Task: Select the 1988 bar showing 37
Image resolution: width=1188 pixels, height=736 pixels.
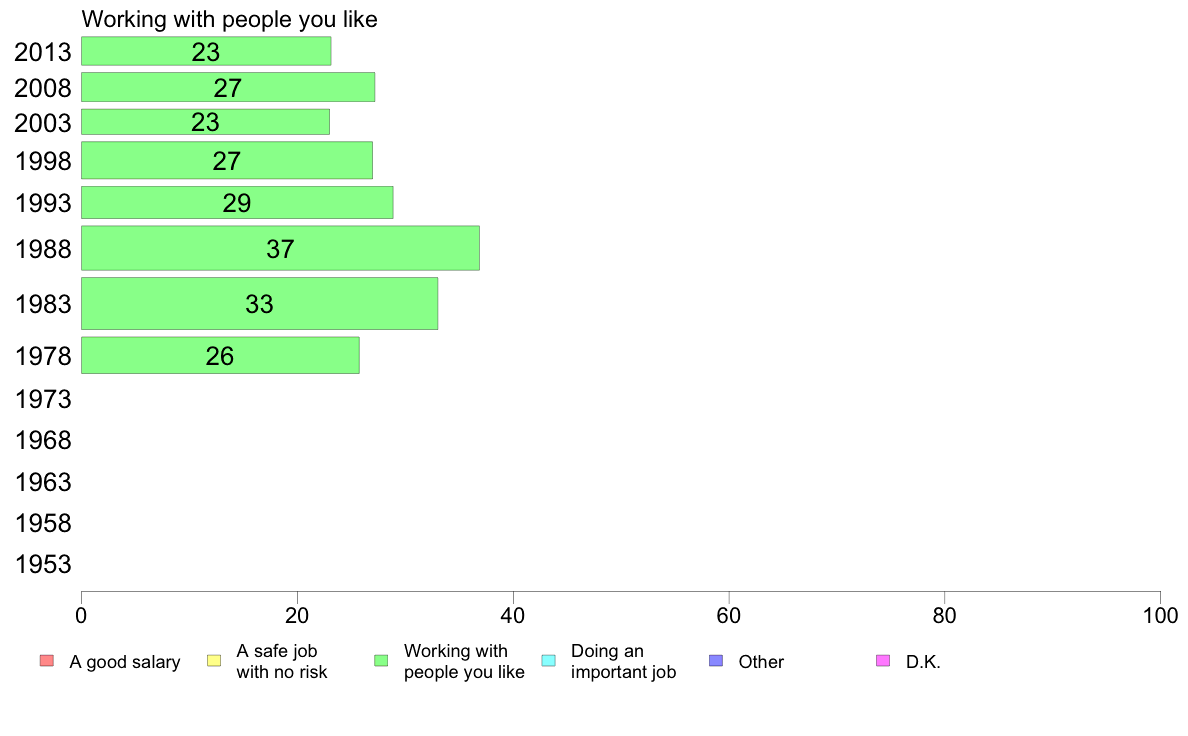Action: 280,249
